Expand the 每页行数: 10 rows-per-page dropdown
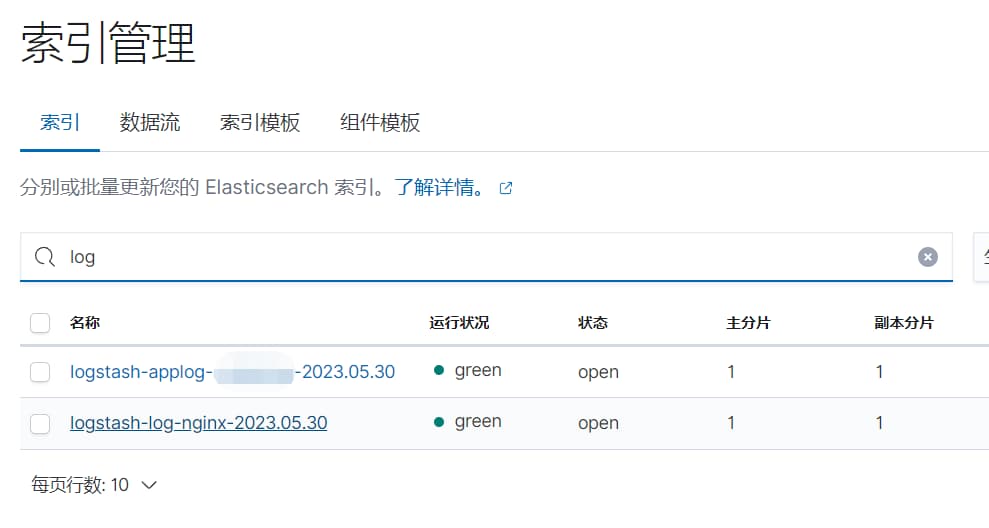The width and height of the screenshot is (989, 528). (x=94, y=485)
